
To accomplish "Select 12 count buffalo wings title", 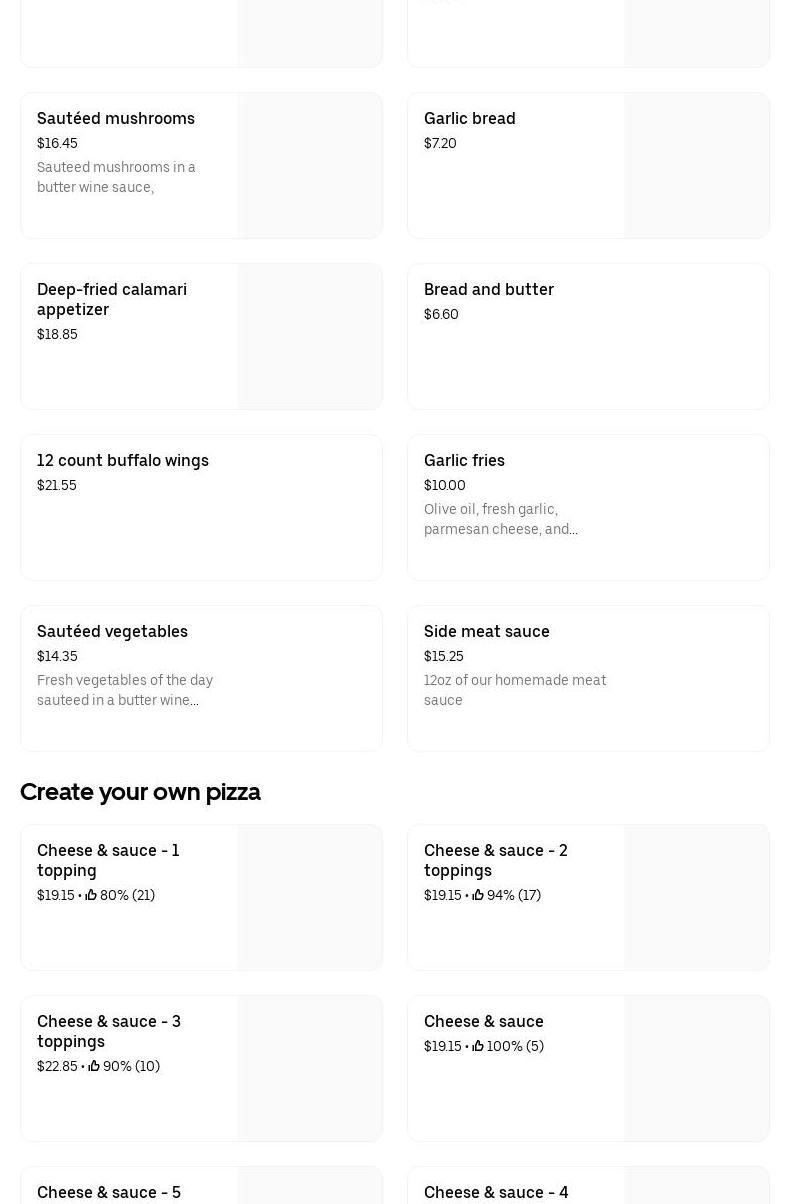I will [123, 460].
